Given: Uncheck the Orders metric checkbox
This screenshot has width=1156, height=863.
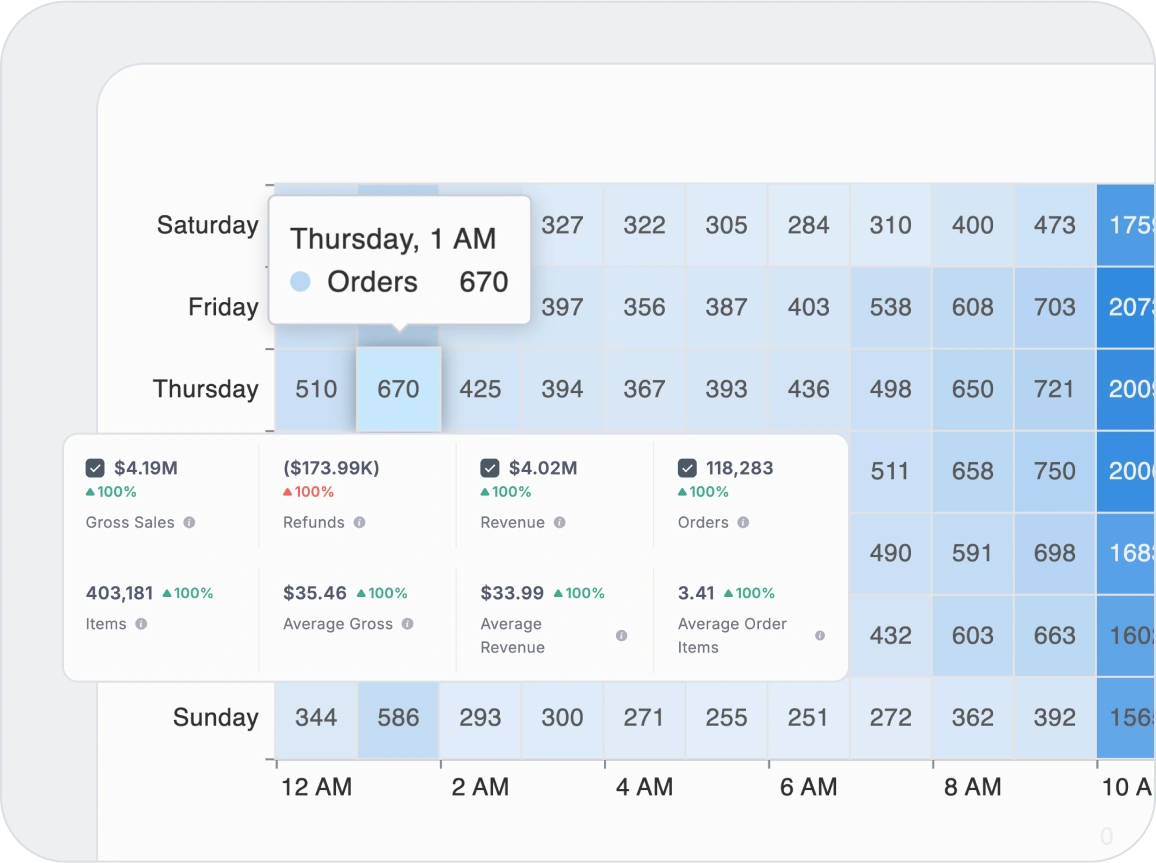Looking at the screenshot, I should click(x=685, y=467).
